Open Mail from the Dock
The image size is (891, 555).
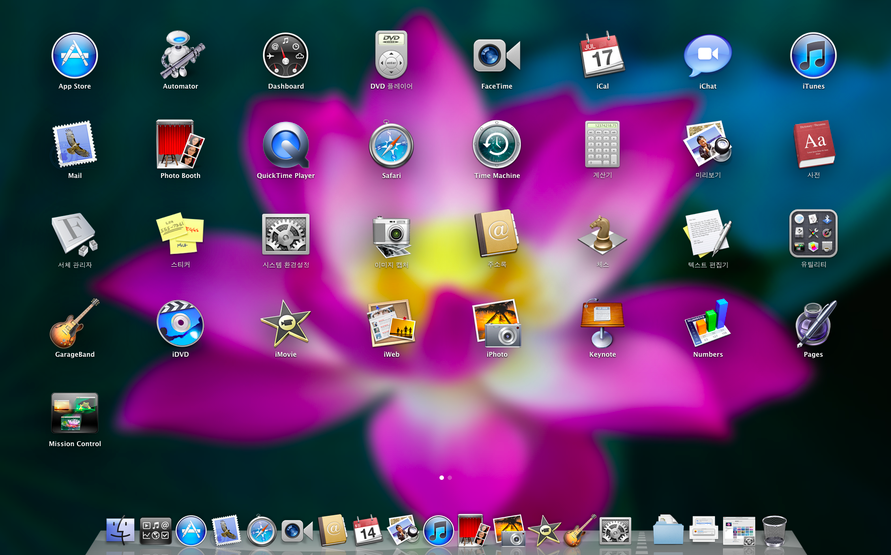tap(226, 531)
